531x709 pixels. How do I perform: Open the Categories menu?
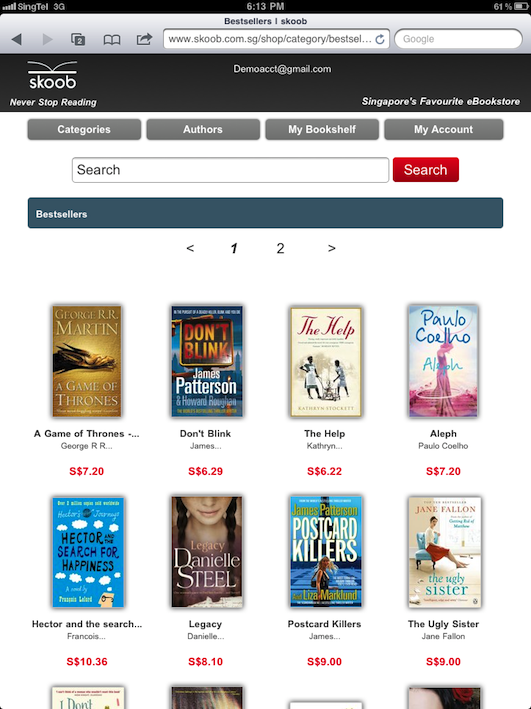click(84, 129)
